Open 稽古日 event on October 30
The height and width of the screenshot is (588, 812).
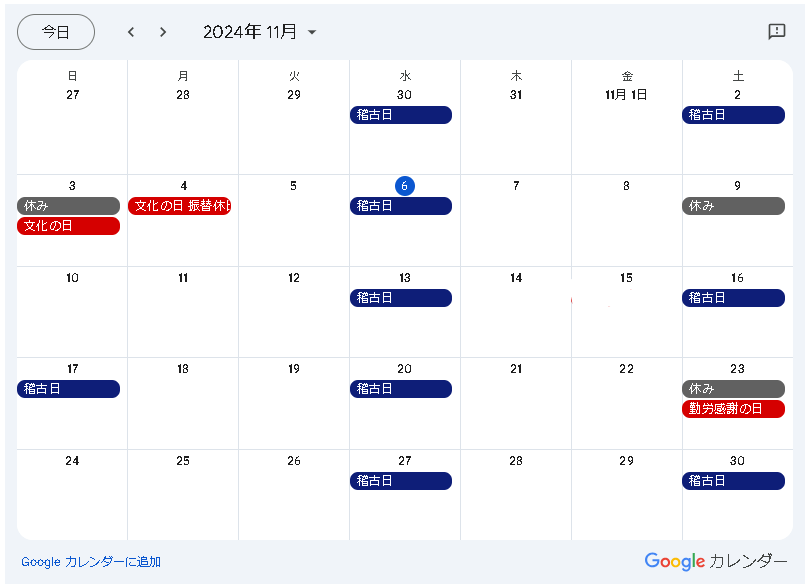pyautogui.click(x=401, y=115)
